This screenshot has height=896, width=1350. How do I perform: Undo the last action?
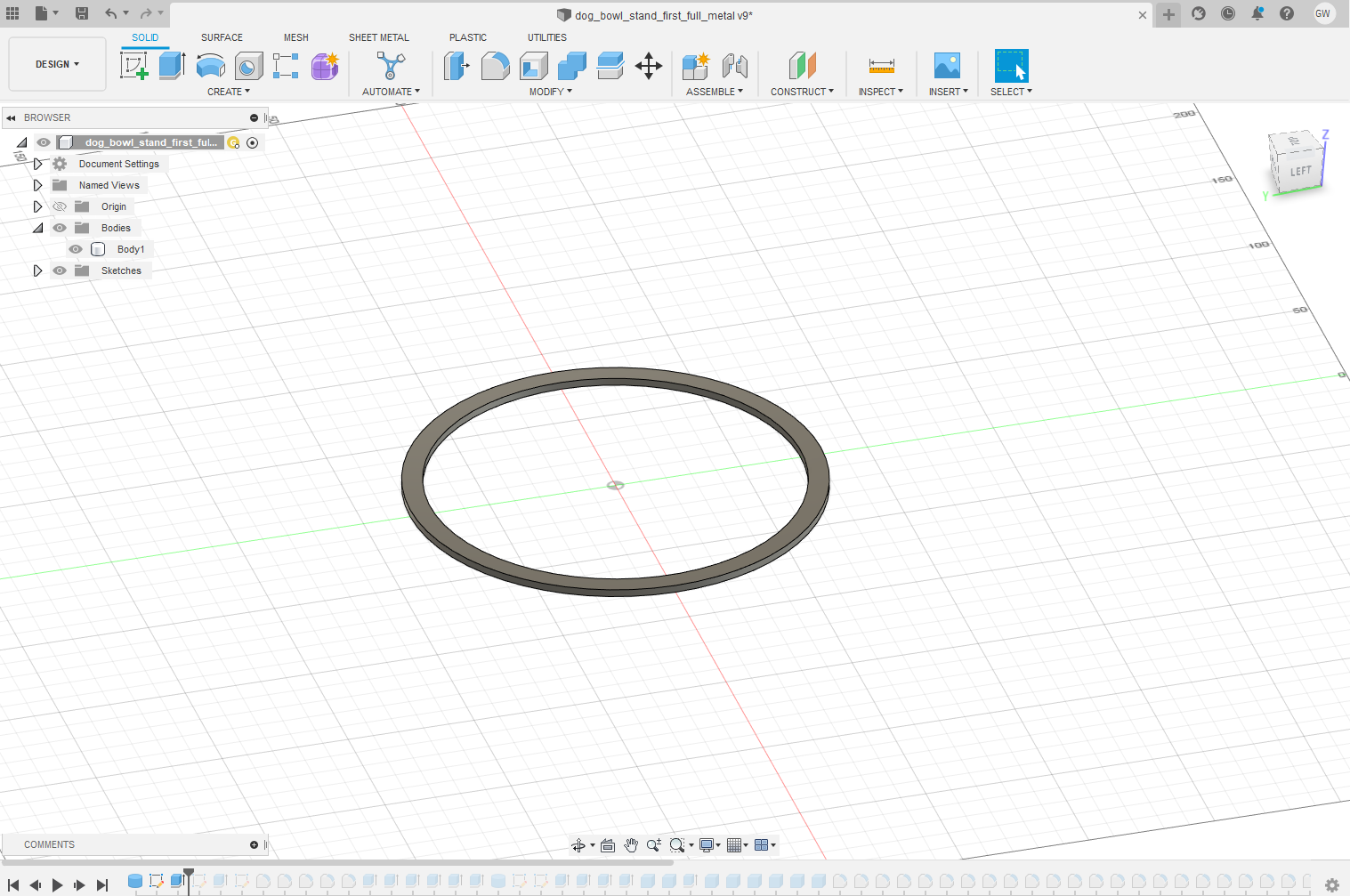[x=110, y=13]
